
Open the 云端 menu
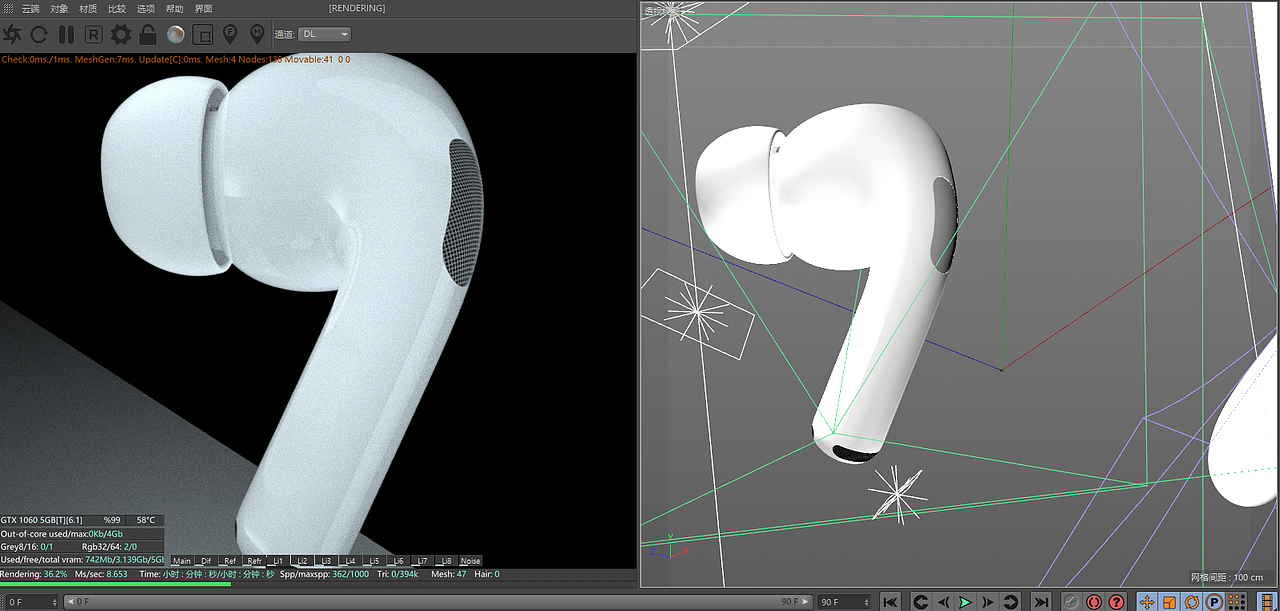point(31,8)
